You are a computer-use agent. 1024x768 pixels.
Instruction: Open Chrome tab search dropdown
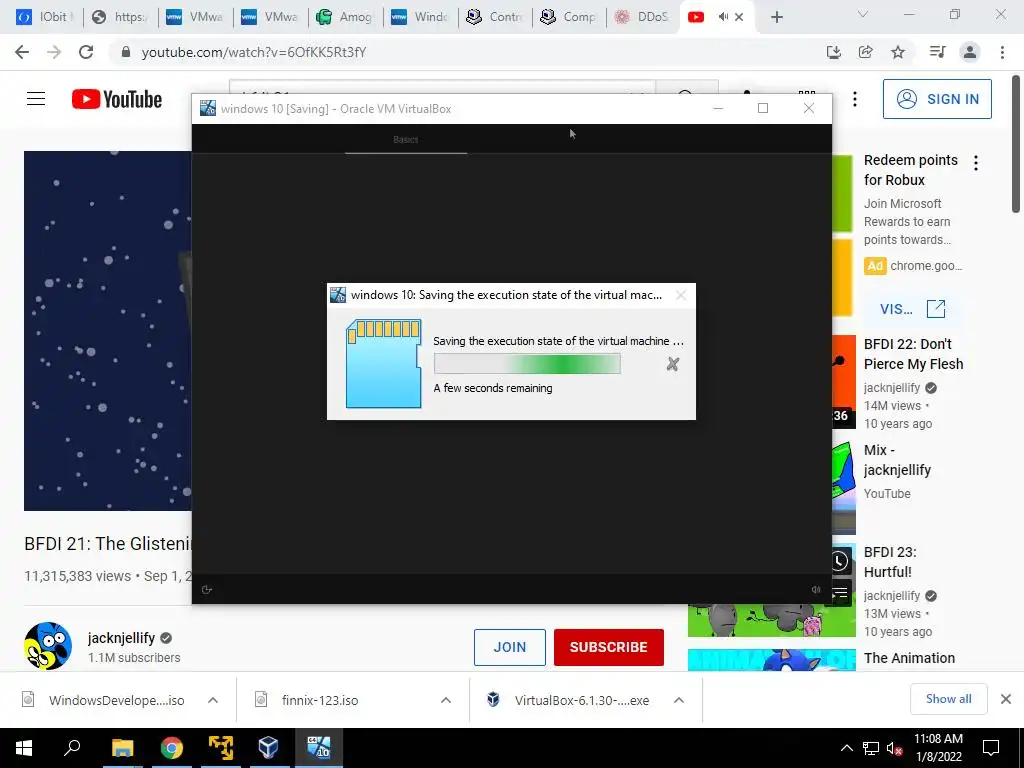tap(863, 14)
